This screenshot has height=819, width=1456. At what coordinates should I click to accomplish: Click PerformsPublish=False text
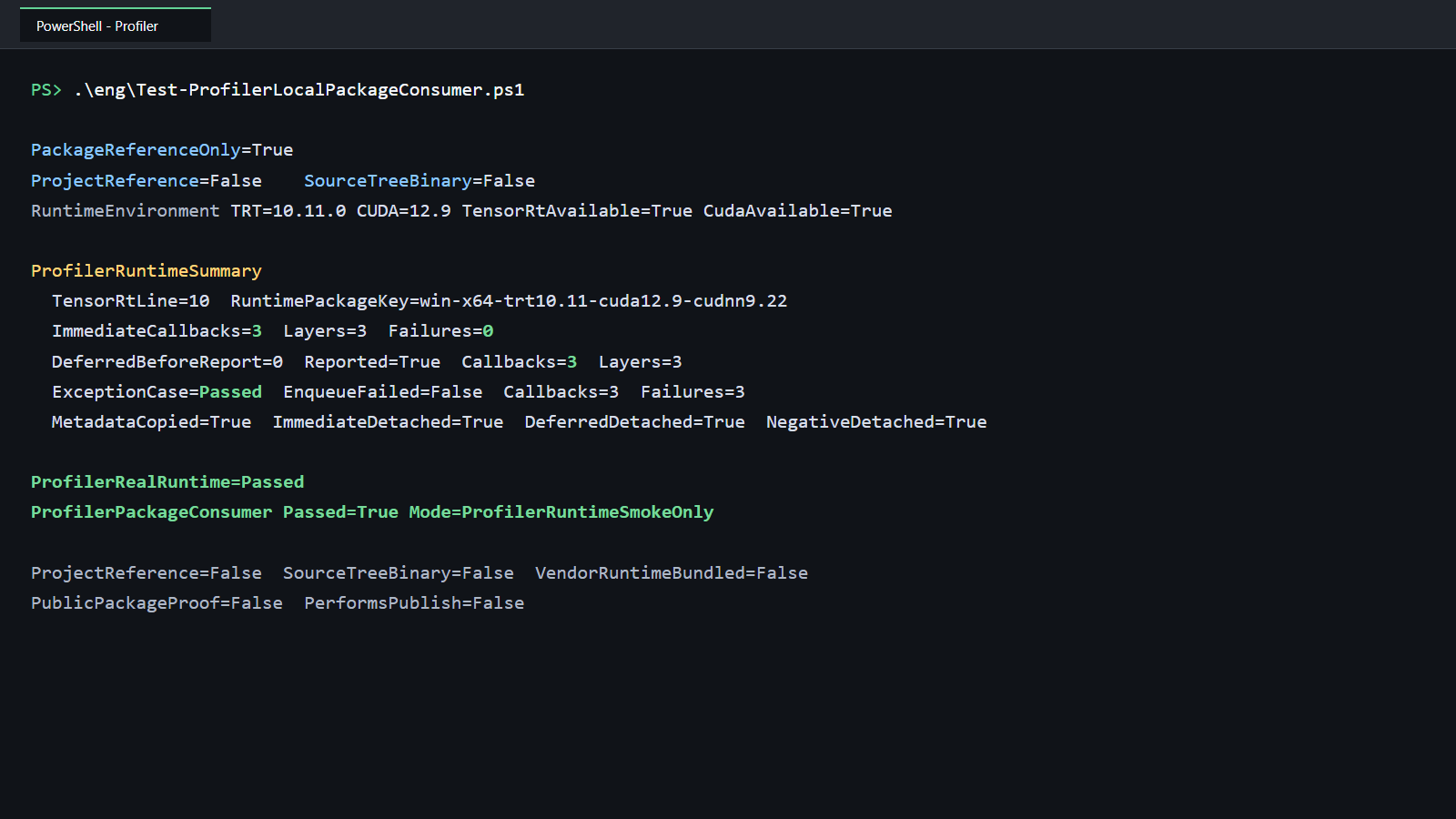click(414, 603)
